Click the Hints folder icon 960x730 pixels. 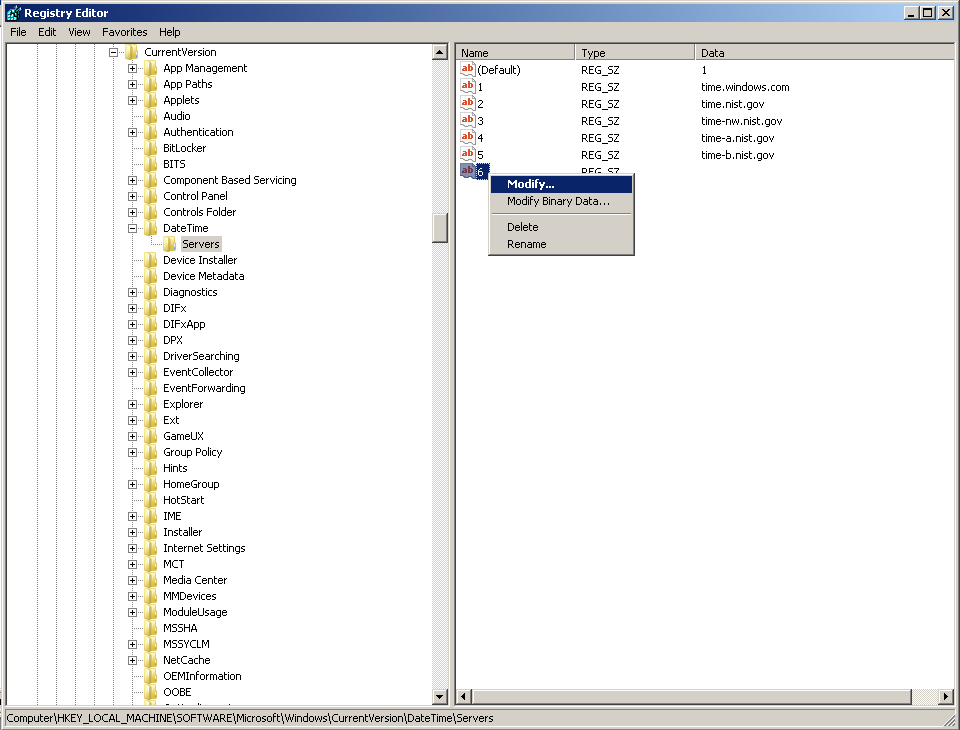point(151,468)
